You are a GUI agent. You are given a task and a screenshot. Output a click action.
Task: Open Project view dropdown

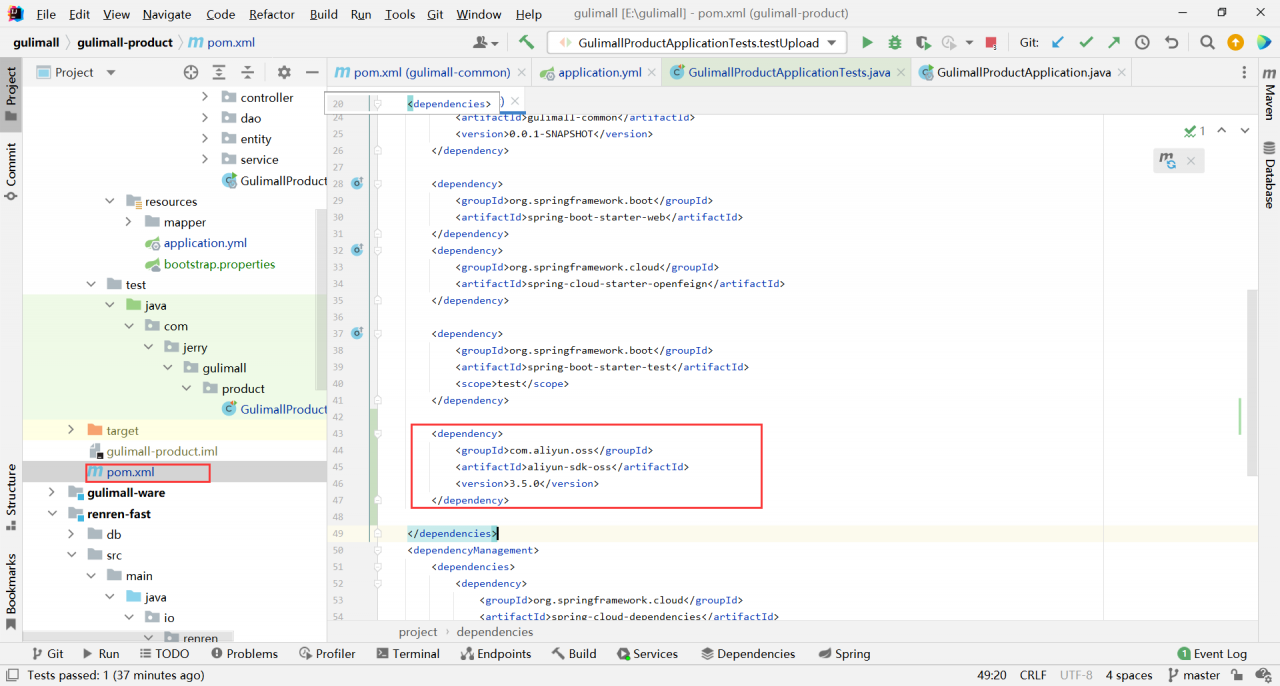tap(111, 72)
